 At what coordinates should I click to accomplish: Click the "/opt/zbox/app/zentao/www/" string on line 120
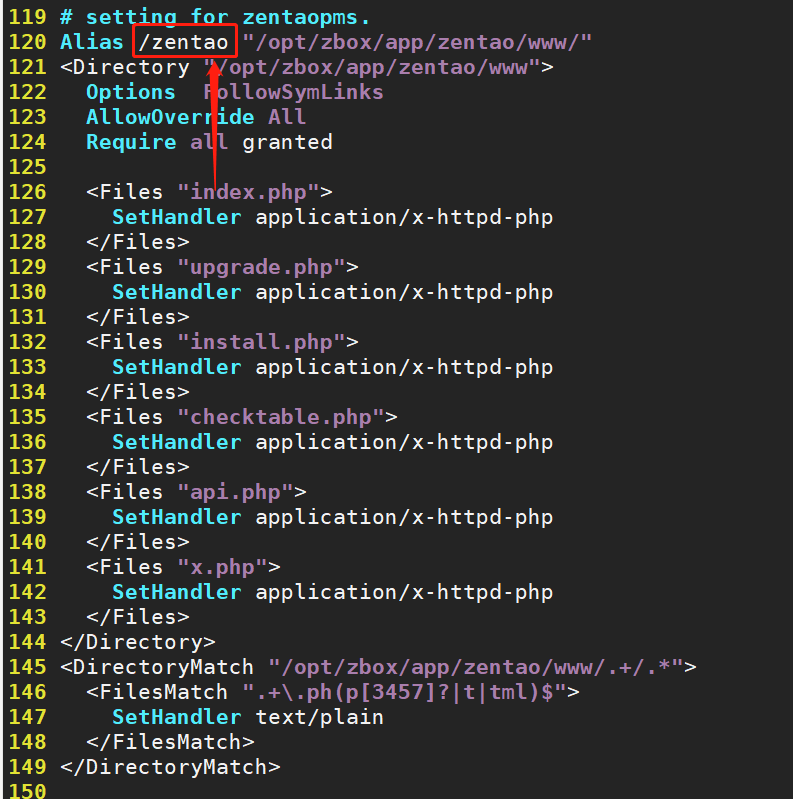coord(417,42)
